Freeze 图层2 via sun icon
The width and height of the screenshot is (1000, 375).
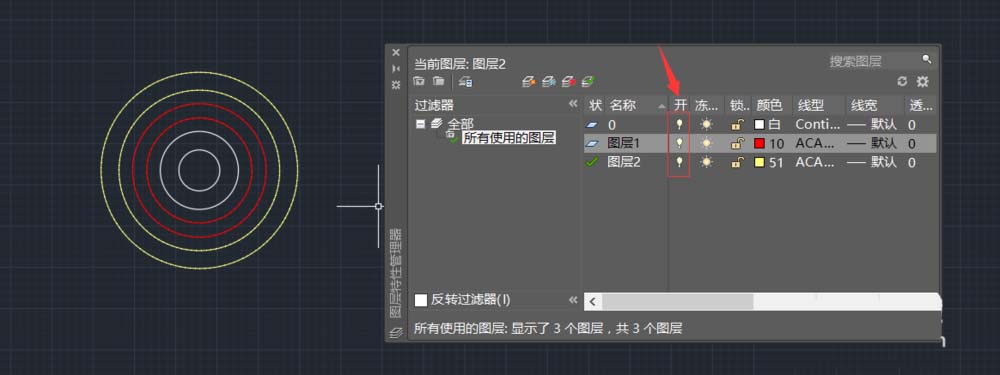pyautogui.click(x=706, y=162)
